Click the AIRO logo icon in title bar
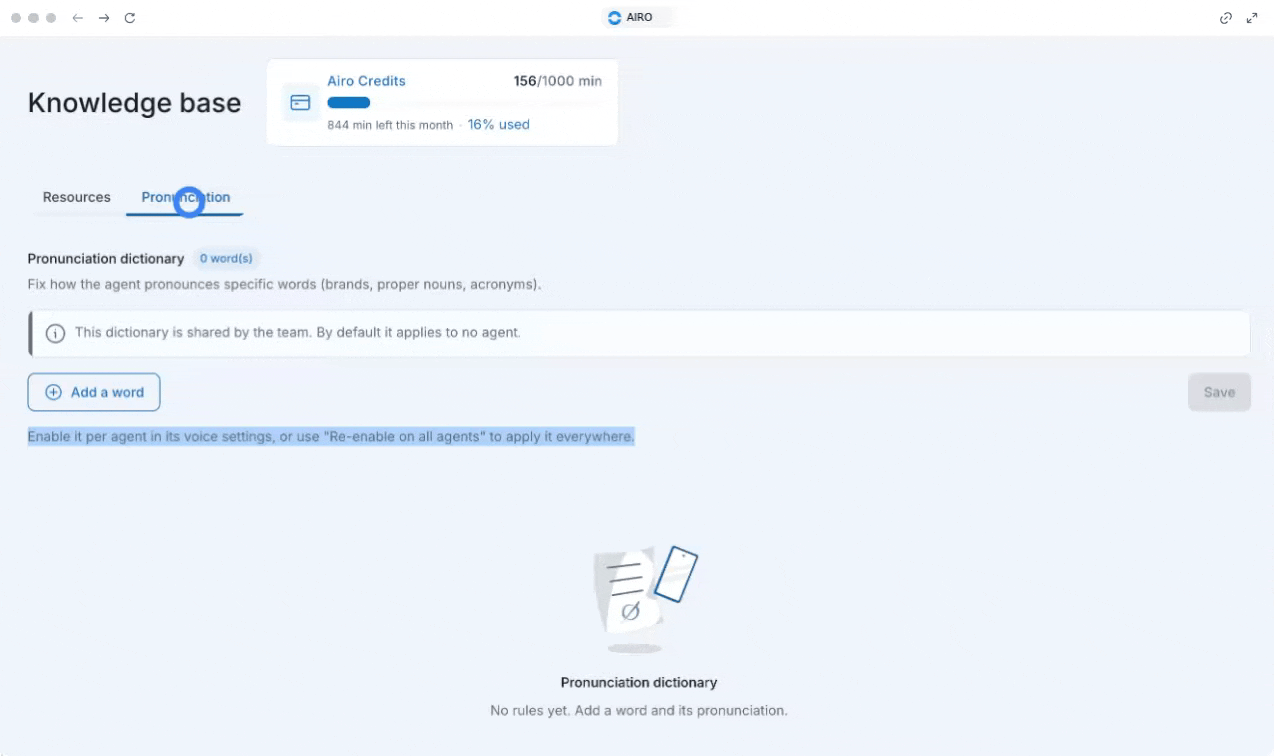This screenshot has height=756, width=1274. click(x=614, y=18)
